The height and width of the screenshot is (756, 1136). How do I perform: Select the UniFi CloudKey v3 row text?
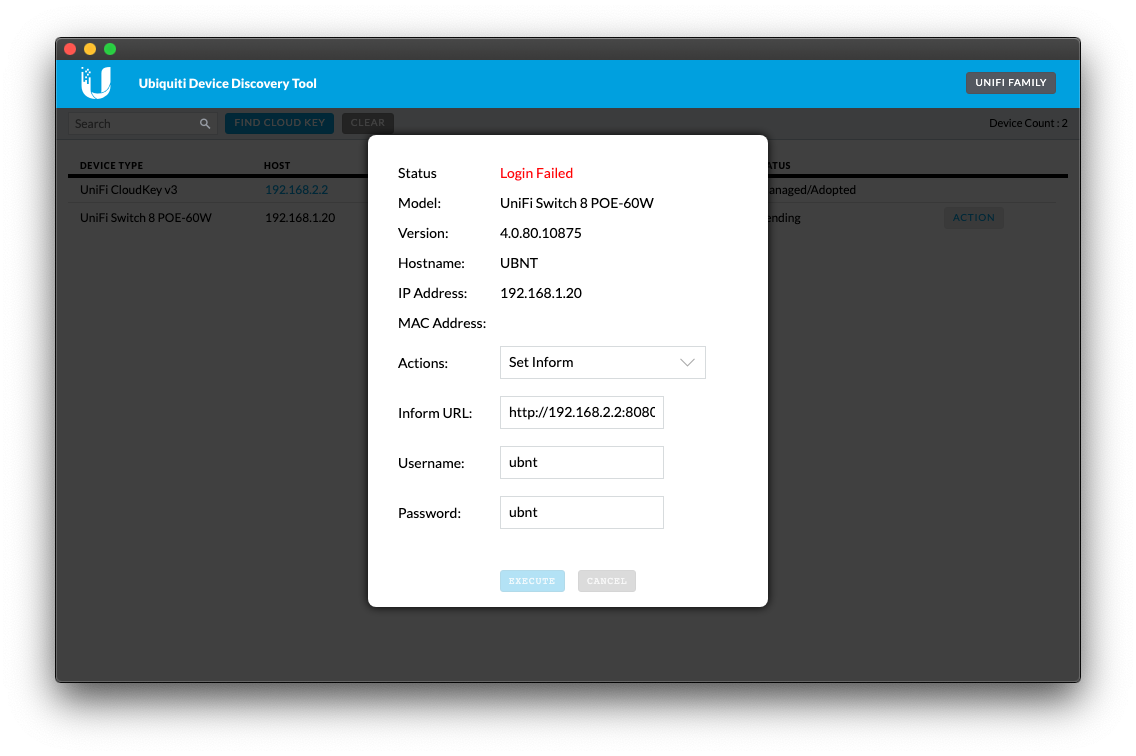(x=129, y=190)
